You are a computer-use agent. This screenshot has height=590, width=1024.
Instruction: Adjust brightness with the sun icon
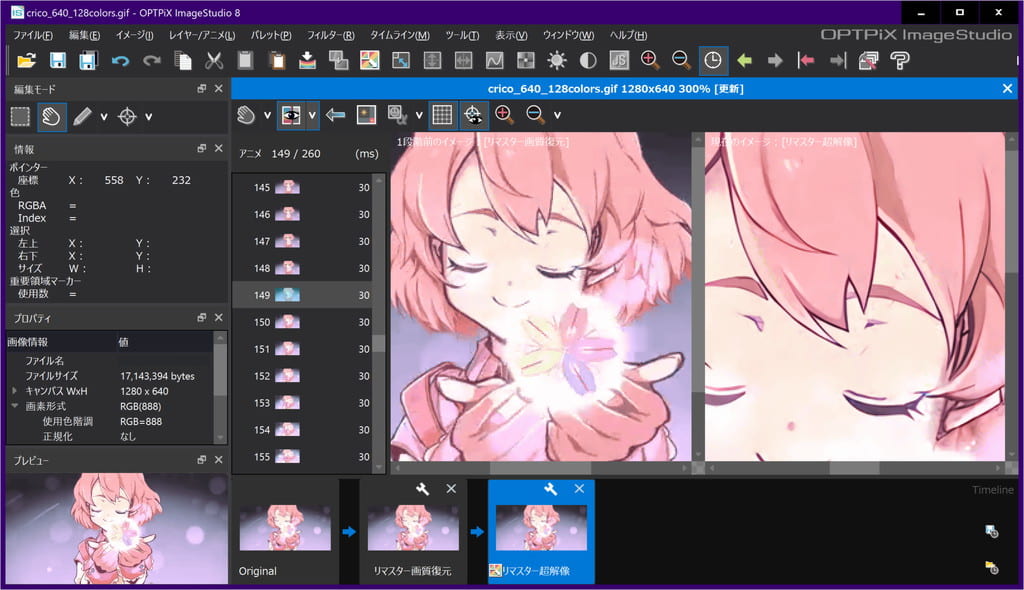coord(557,61)
